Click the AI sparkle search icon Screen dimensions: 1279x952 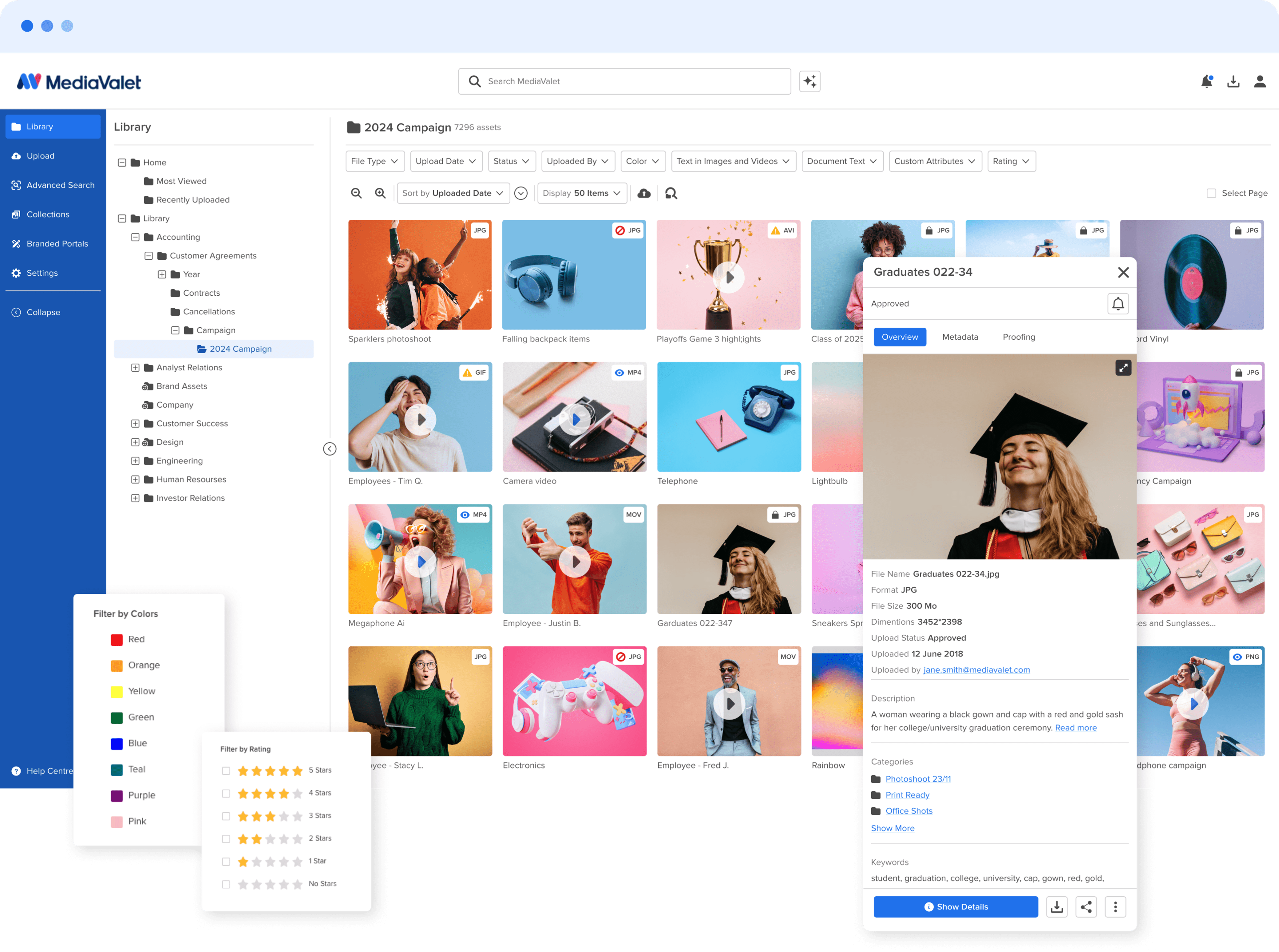(809, 81)
